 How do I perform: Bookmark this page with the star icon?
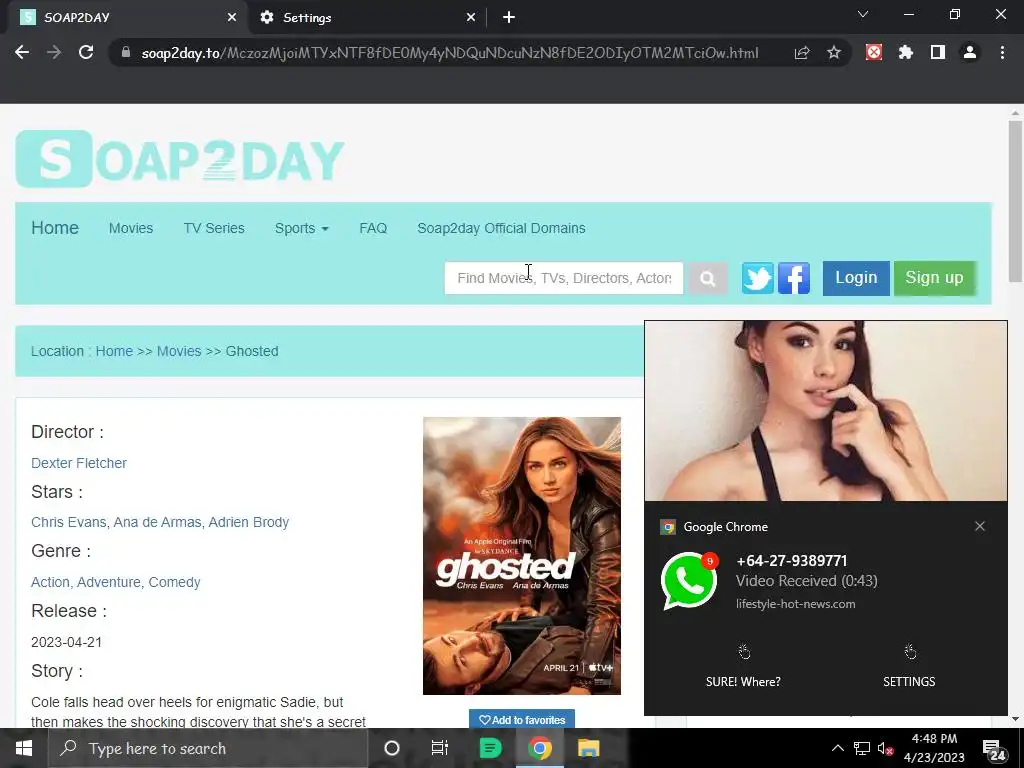[834, 53]
